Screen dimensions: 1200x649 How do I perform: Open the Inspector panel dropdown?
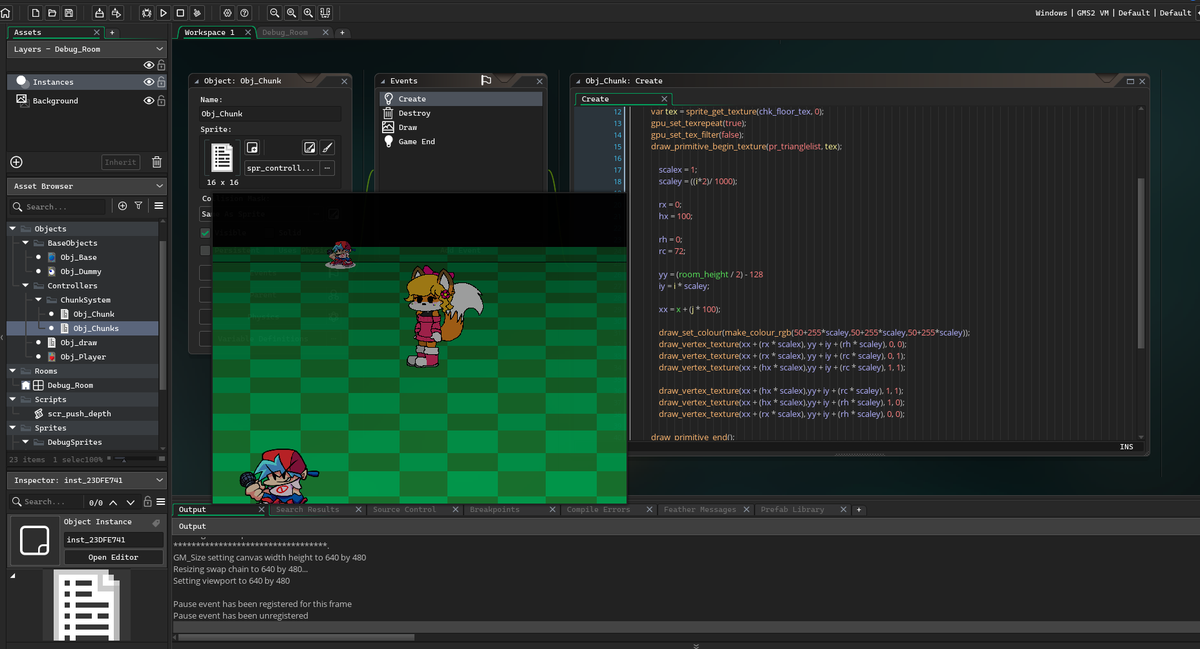(160, 480)
